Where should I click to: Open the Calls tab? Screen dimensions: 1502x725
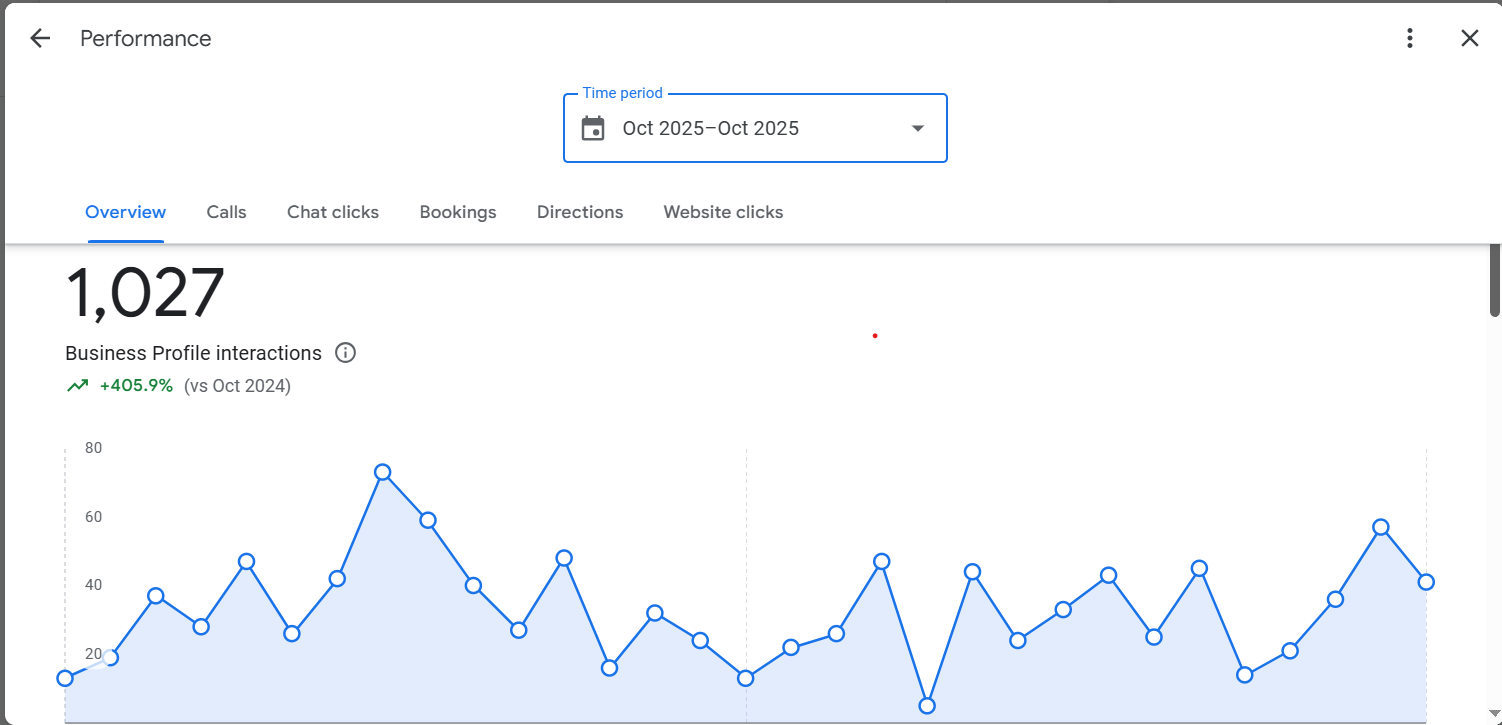pos(226,212)
